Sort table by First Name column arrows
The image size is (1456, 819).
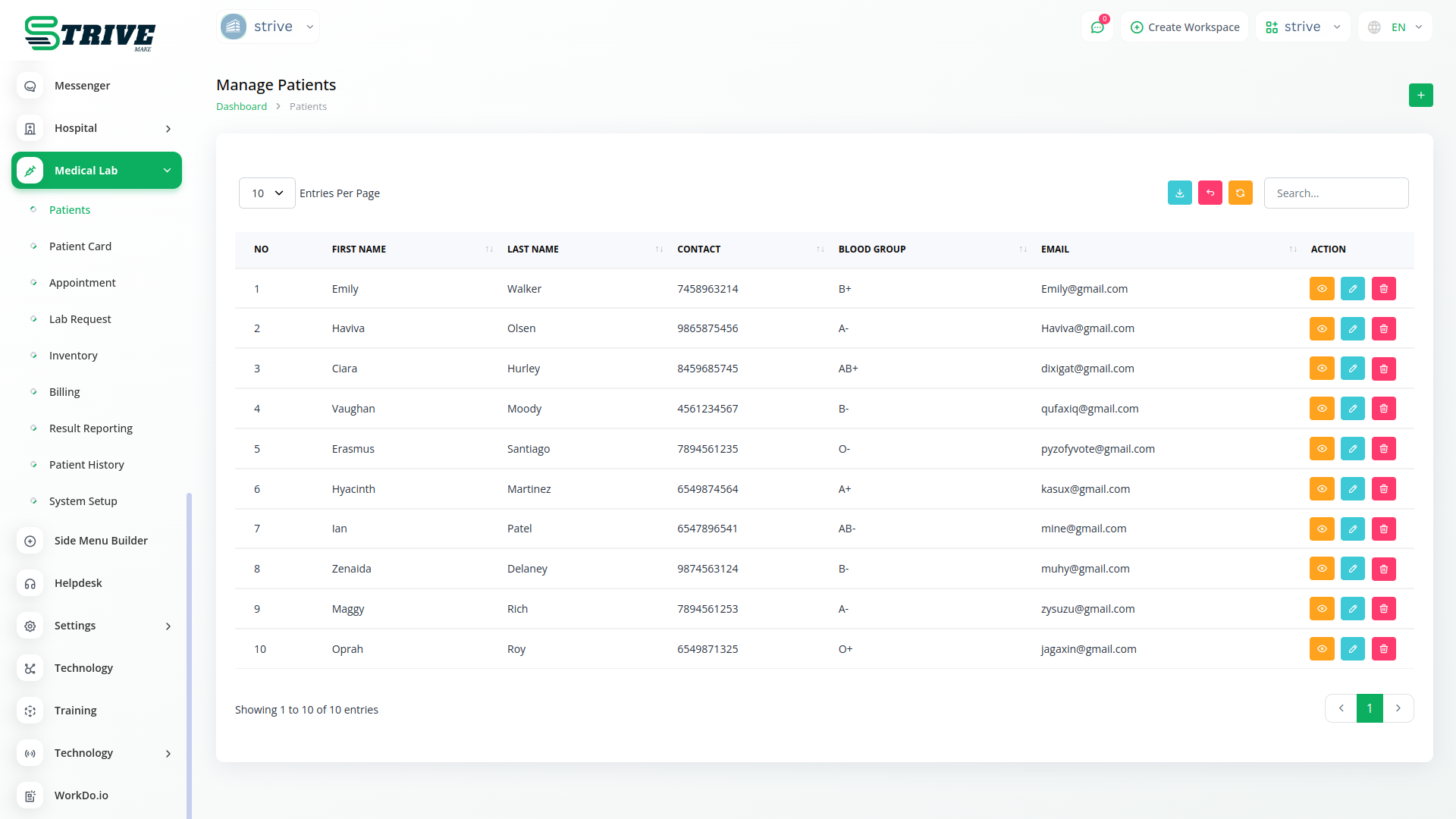coord(489,249)
